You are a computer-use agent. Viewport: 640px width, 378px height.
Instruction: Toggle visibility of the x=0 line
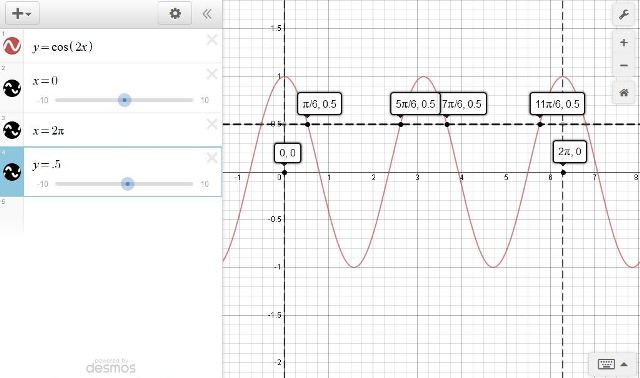pos(12,88)
